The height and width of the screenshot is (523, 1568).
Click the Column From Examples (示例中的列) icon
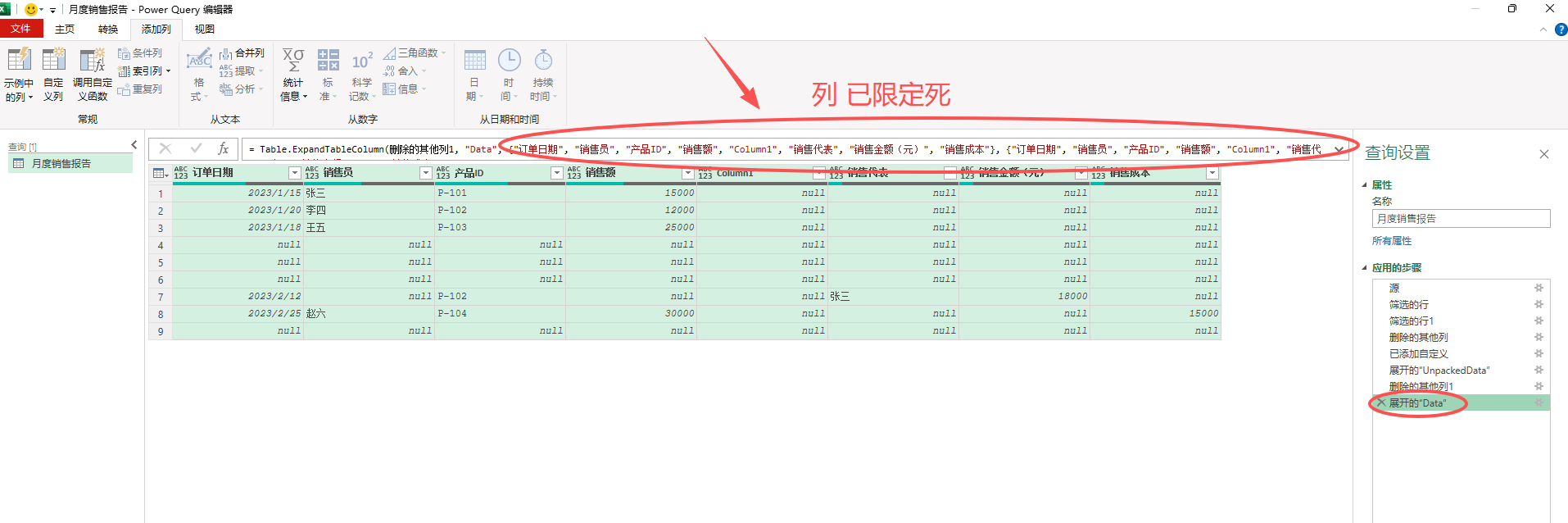pyautogui.click(x=19, y=61)
